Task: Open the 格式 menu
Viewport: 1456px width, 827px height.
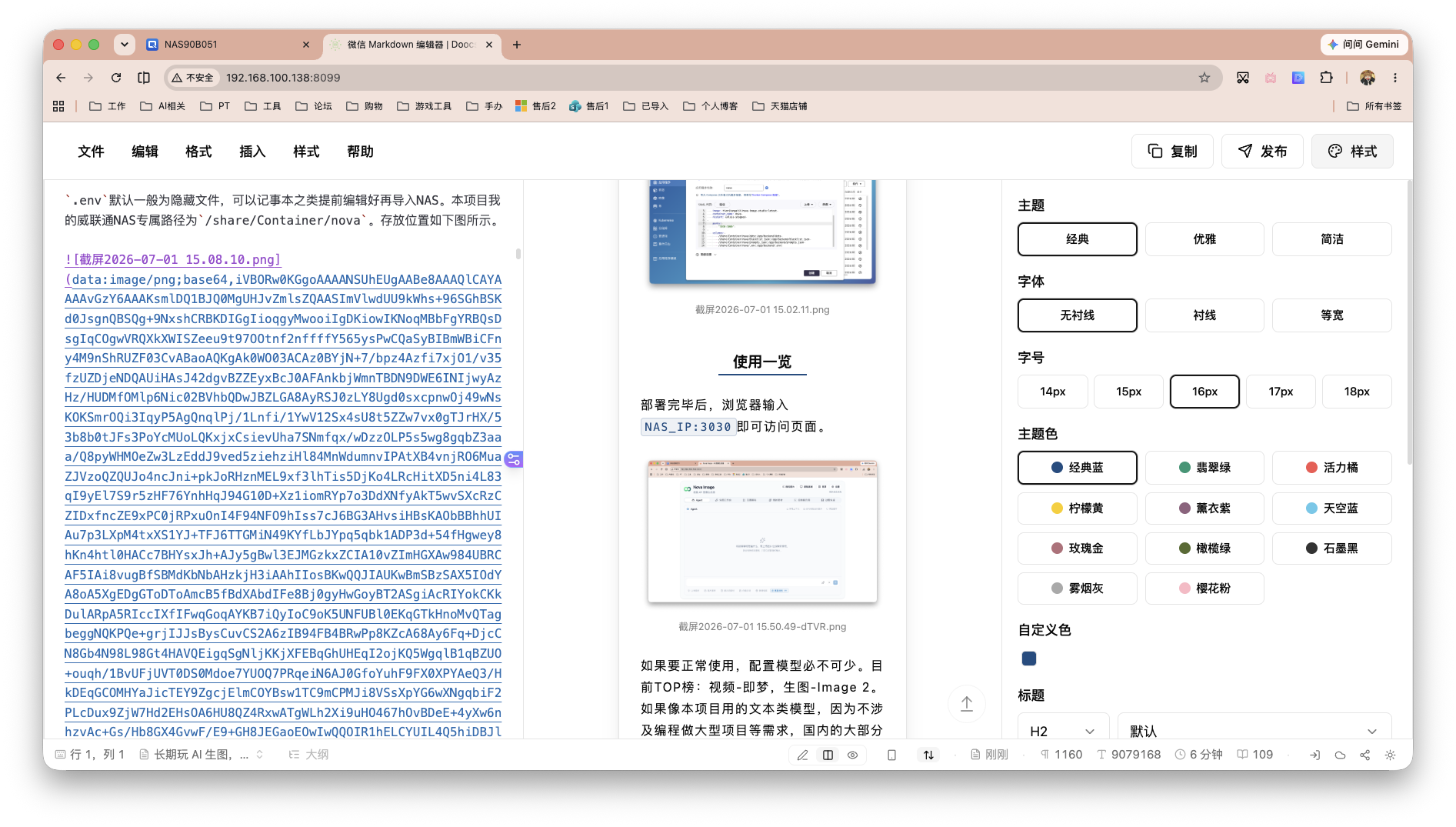Action: (198, 152)
